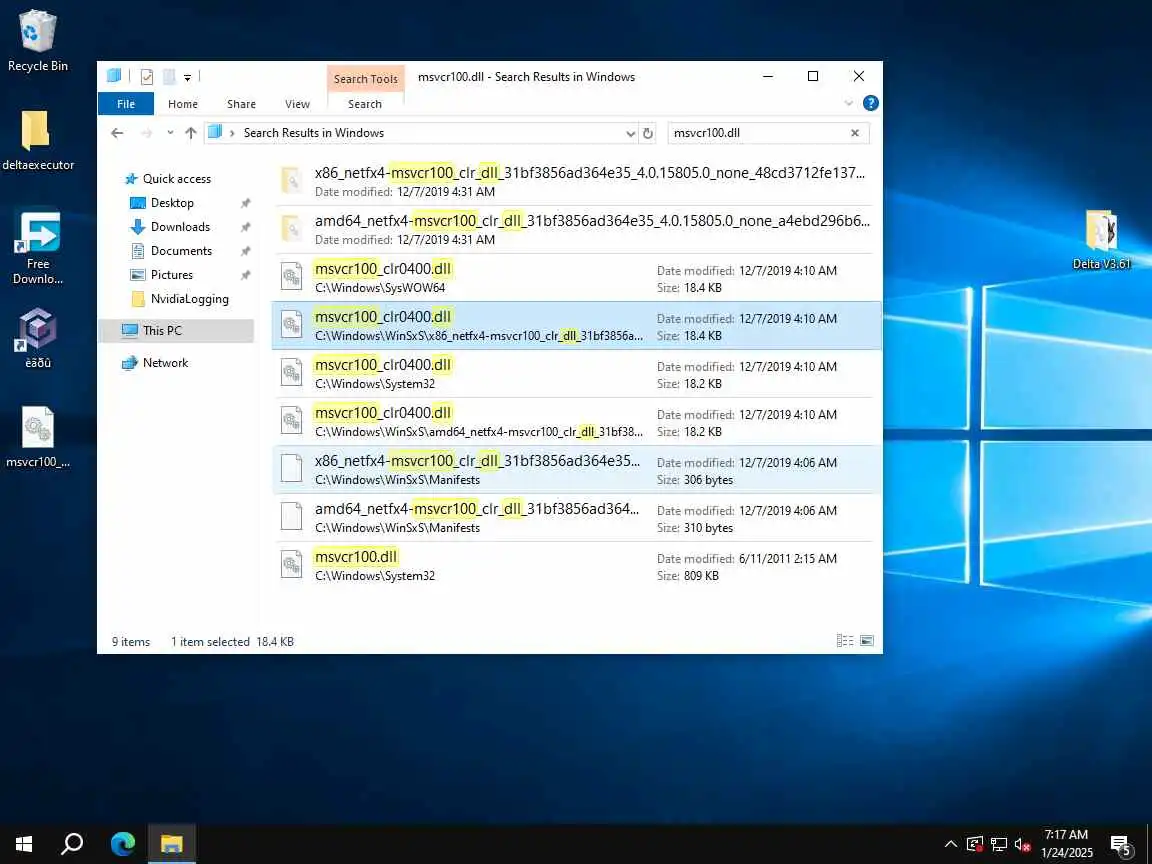
Task: Switch to the Share ribbon tab
Action: [x=241, y=104]
